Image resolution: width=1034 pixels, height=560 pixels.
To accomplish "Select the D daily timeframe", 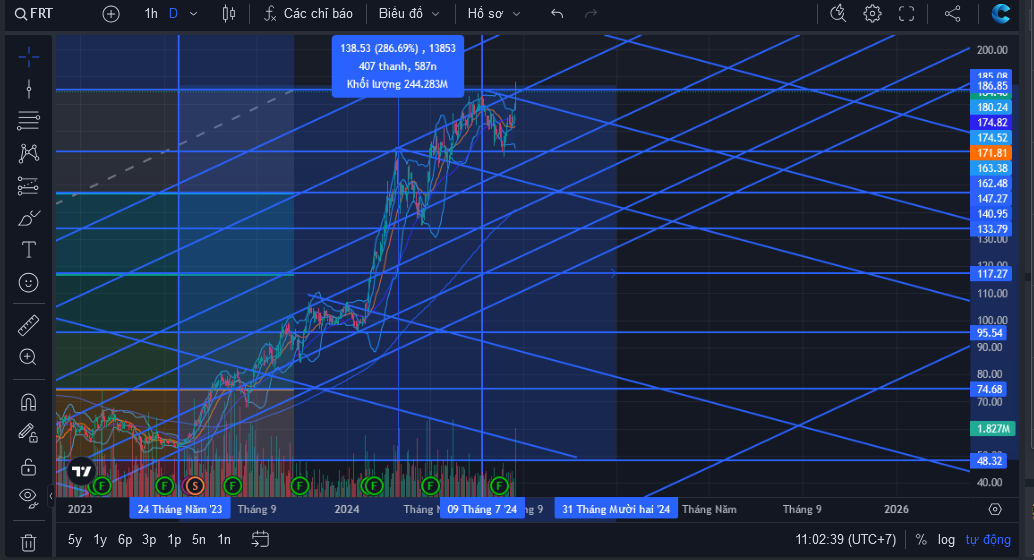I will click(173, 13).
